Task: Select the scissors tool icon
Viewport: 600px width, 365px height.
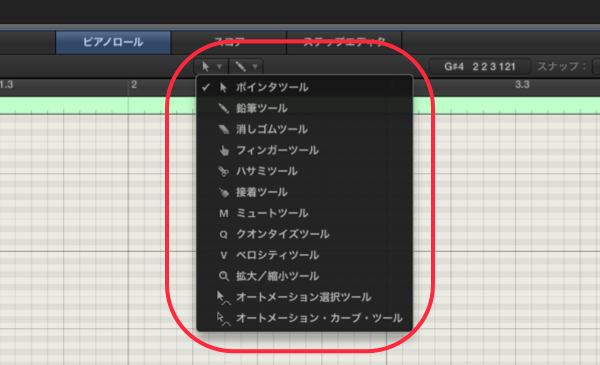Action: (223, 171)
